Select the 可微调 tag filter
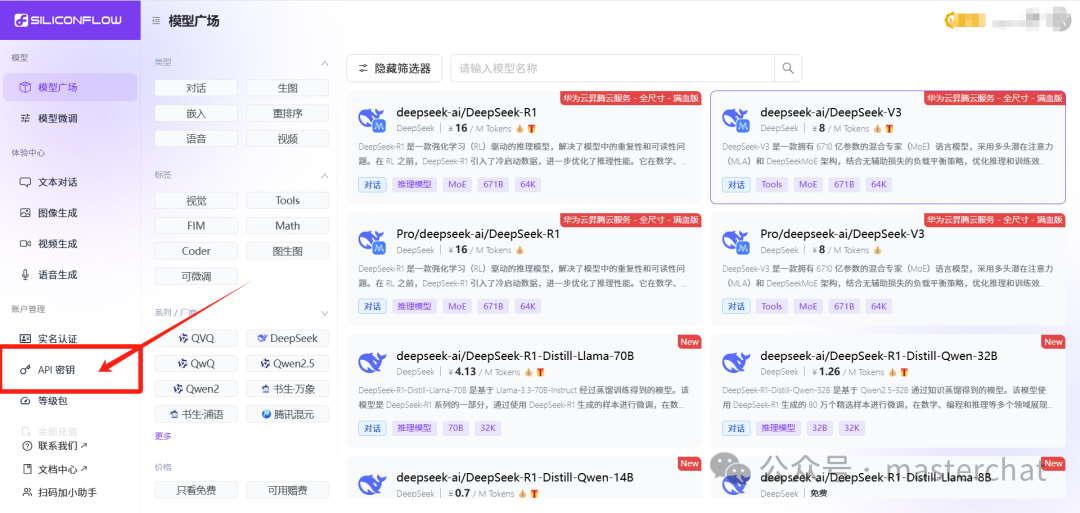Screen dimensions: 1080x513 coord(196,276)
